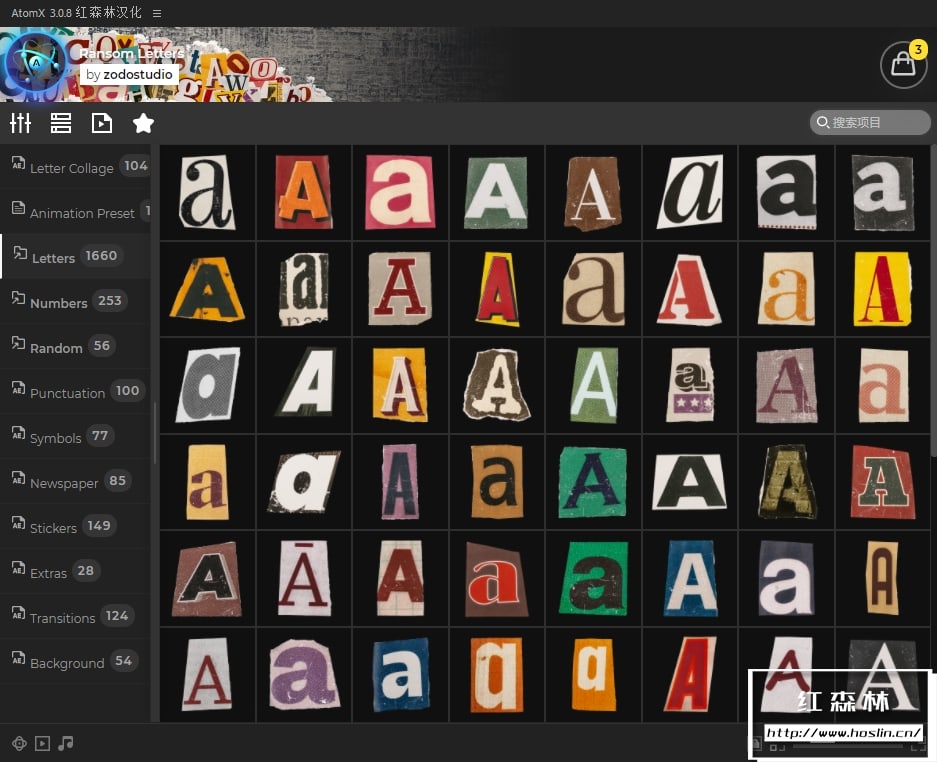The height and width of the screenshot is (762, 937).
Task: Click in the 搜索项目 search field
Action: click(870, 122)
